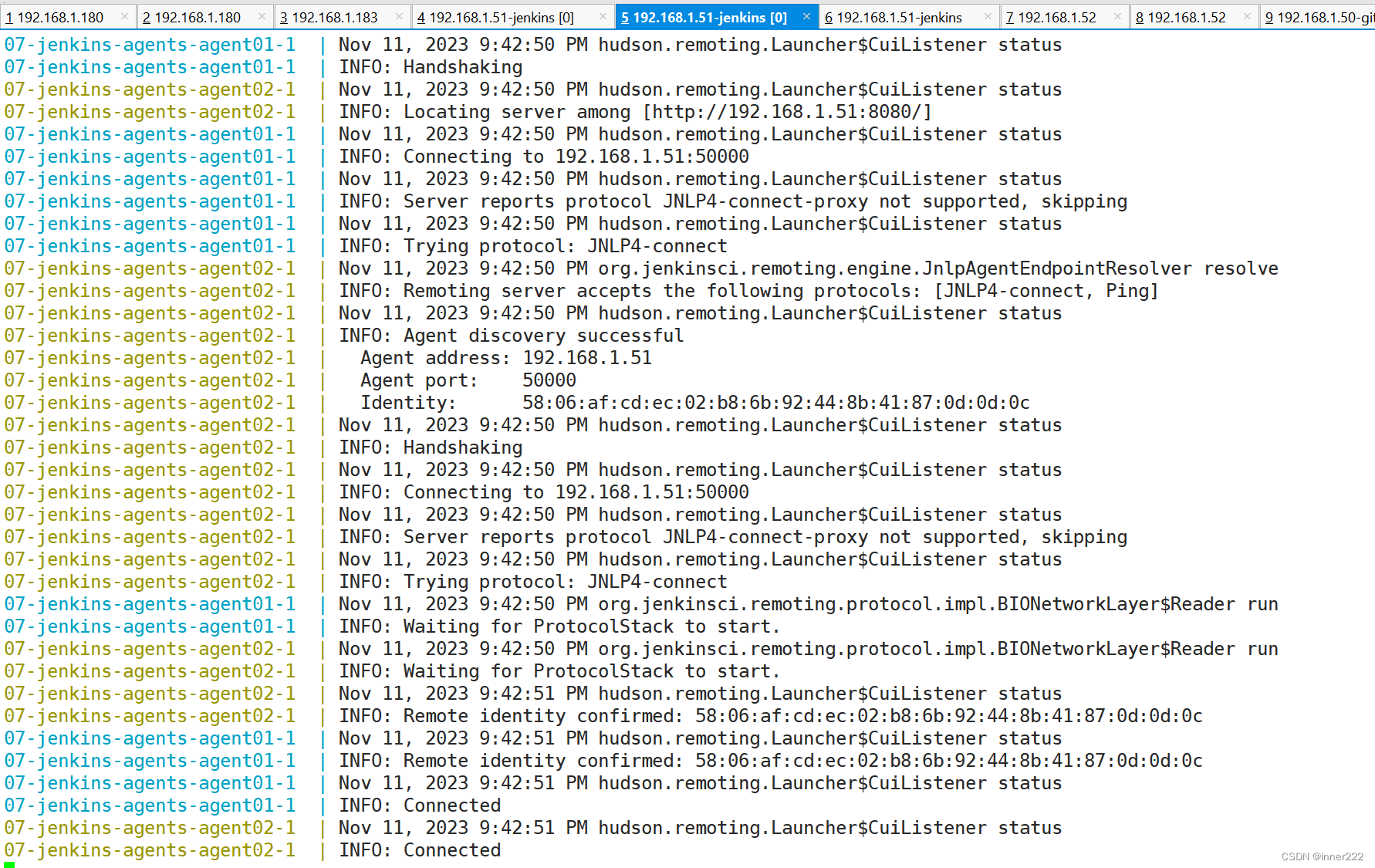Close tab 8 192.168.1.52

click(1247, 16)
